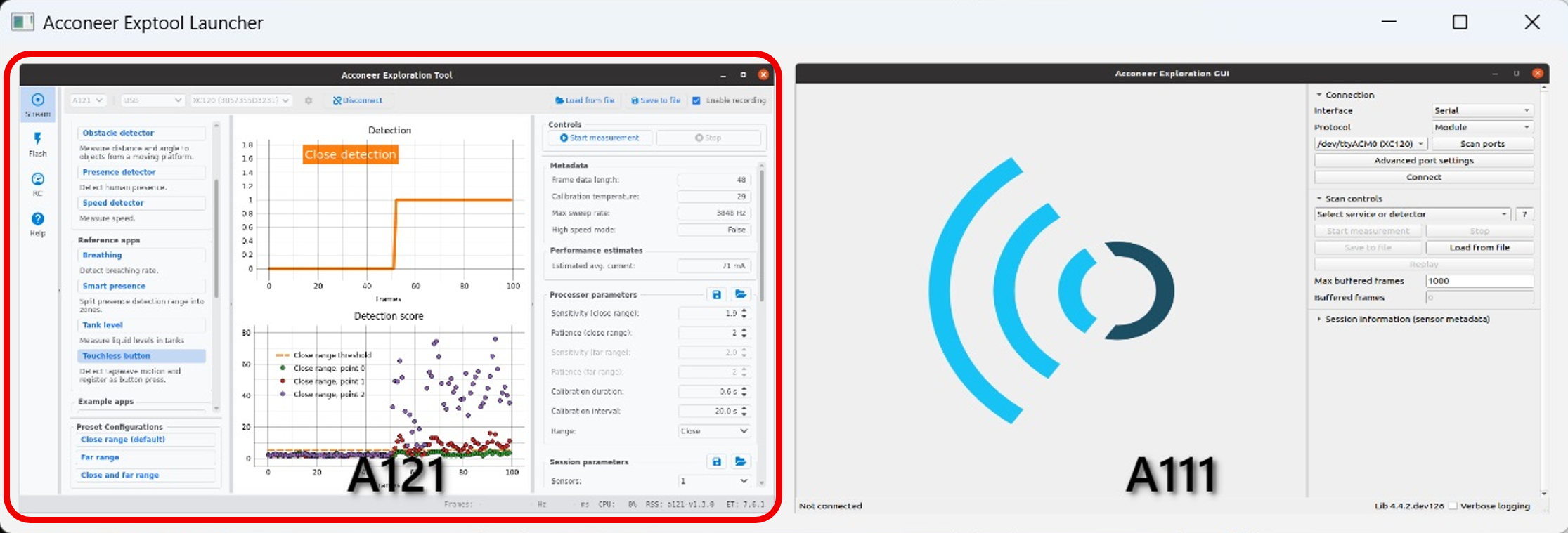This screenshot has width=1568, height=533.
Task: Click the Exploration Tool orange close button
Action: (x=763, y=74)
